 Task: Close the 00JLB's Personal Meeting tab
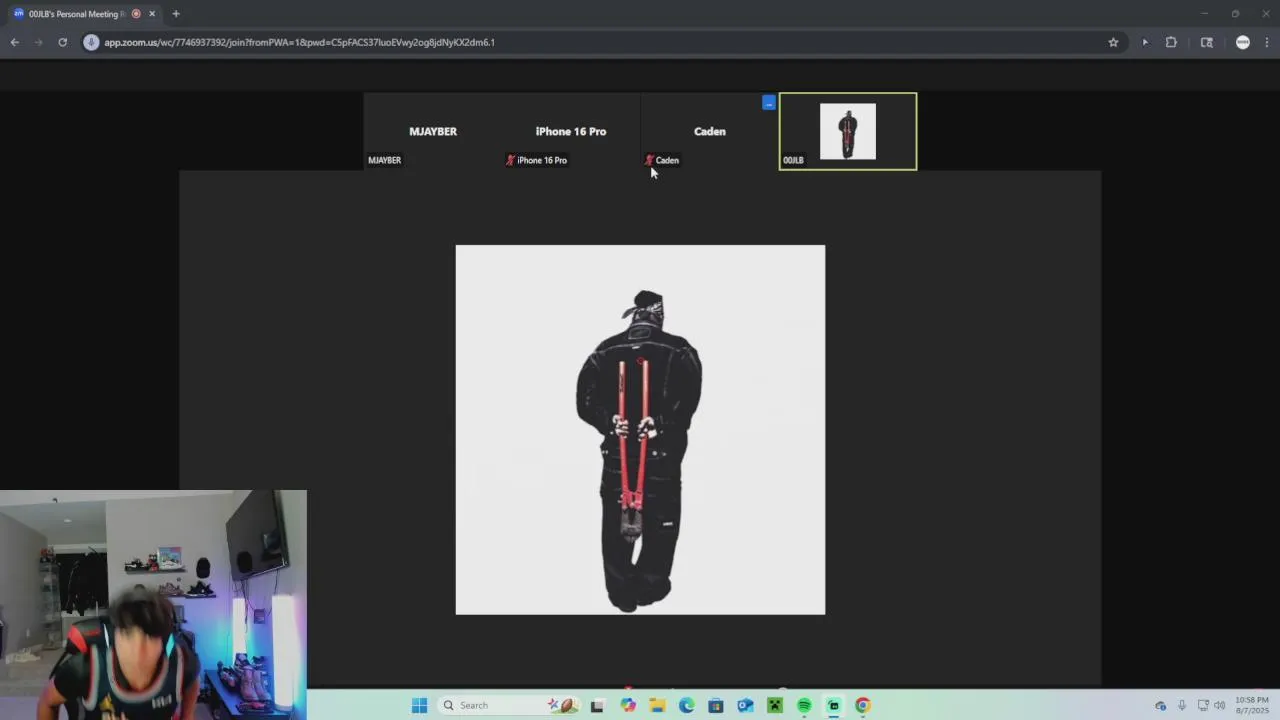pos(152,14)
